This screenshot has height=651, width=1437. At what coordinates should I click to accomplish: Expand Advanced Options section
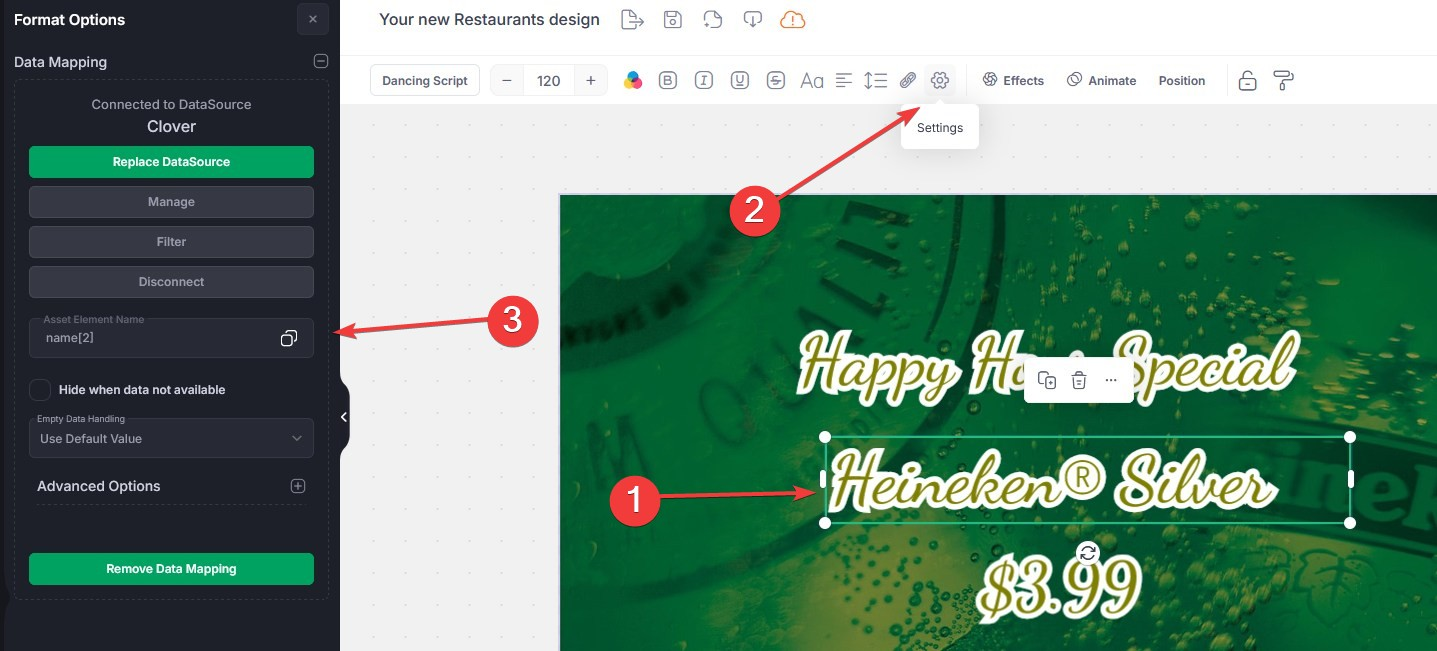coord(297,486)
